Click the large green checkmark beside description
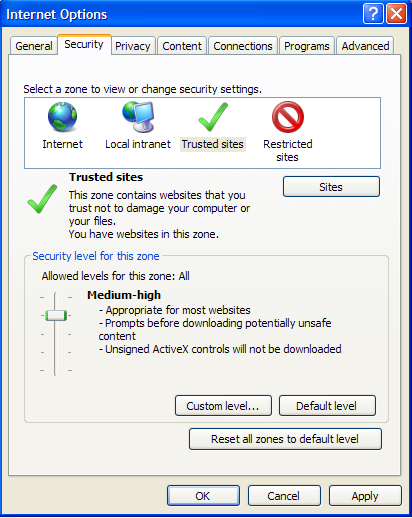 pyautogui.click(x=42, y=199)
